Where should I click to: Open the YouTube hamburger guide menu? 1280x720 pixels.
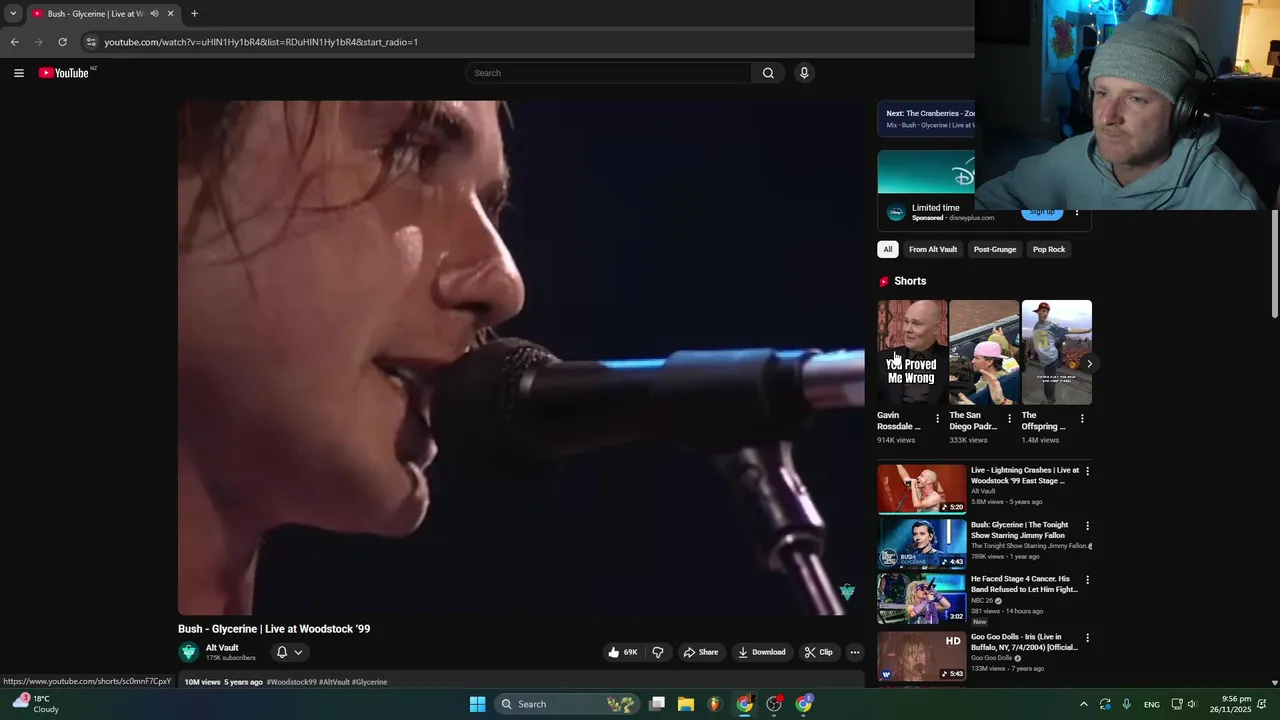(19, 73)
